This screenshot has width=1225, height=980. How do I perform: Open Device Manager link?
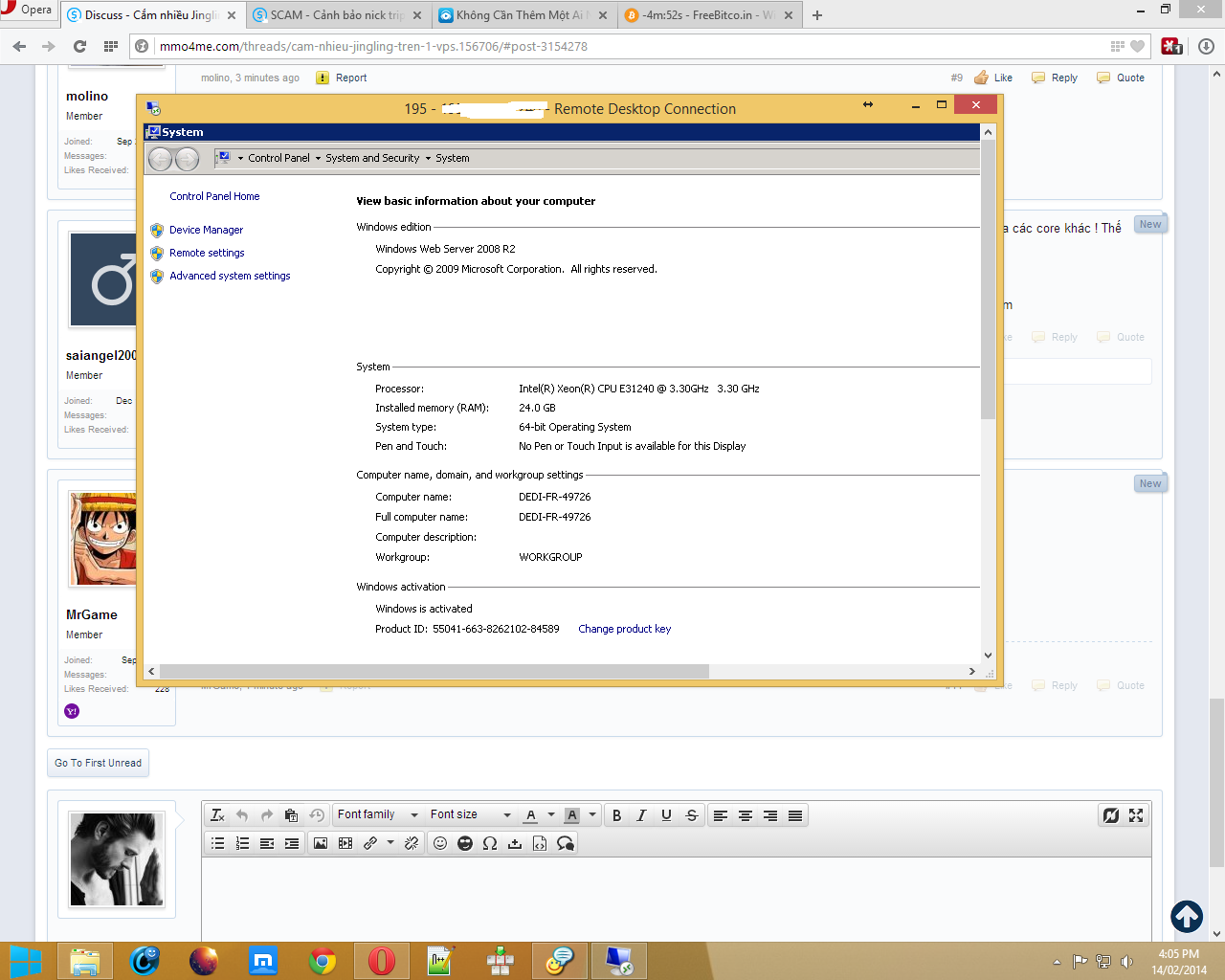(x=206, y=230)
